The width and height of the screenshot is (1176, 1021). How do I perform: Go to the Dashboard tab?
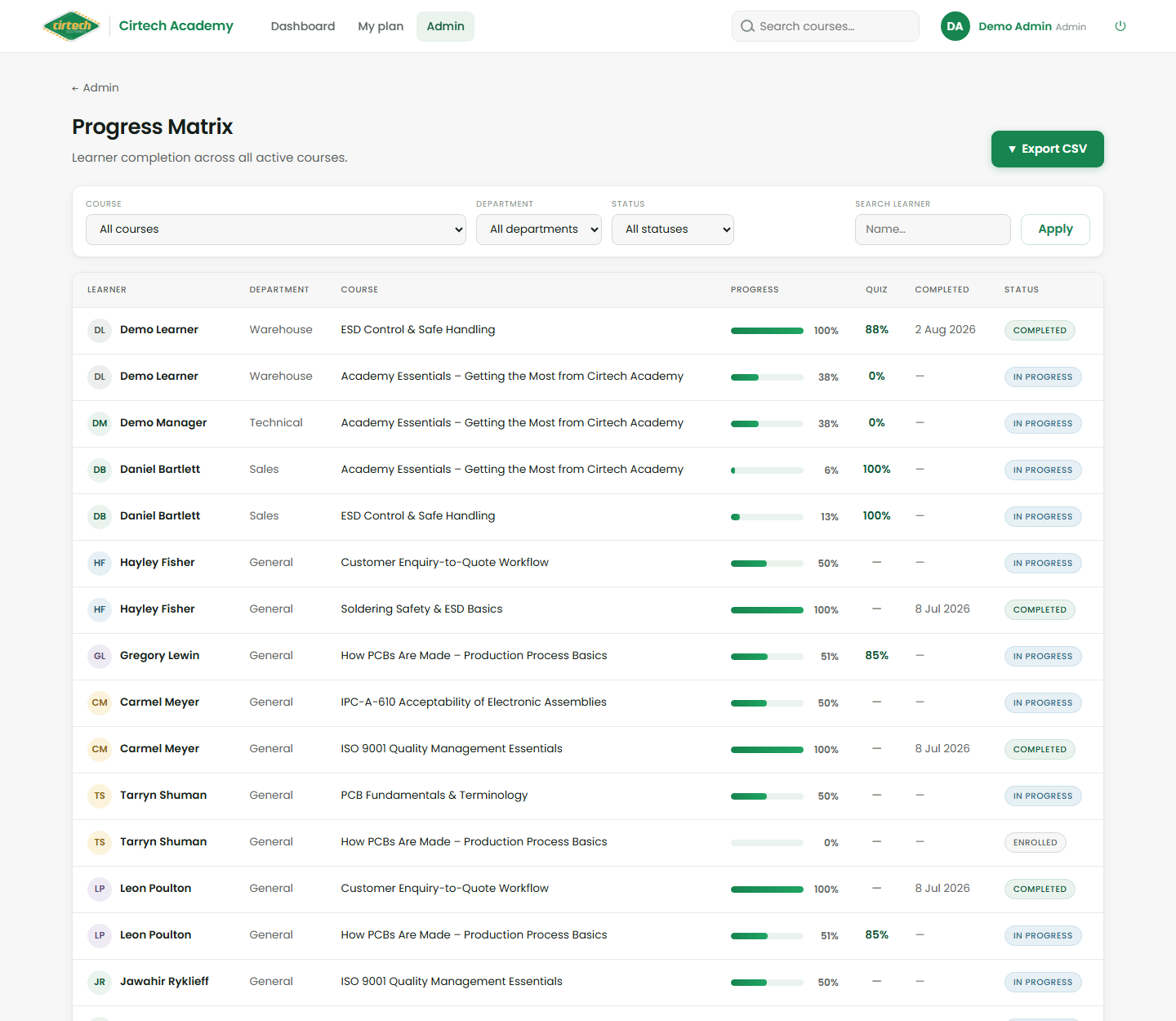pos(303,26)
